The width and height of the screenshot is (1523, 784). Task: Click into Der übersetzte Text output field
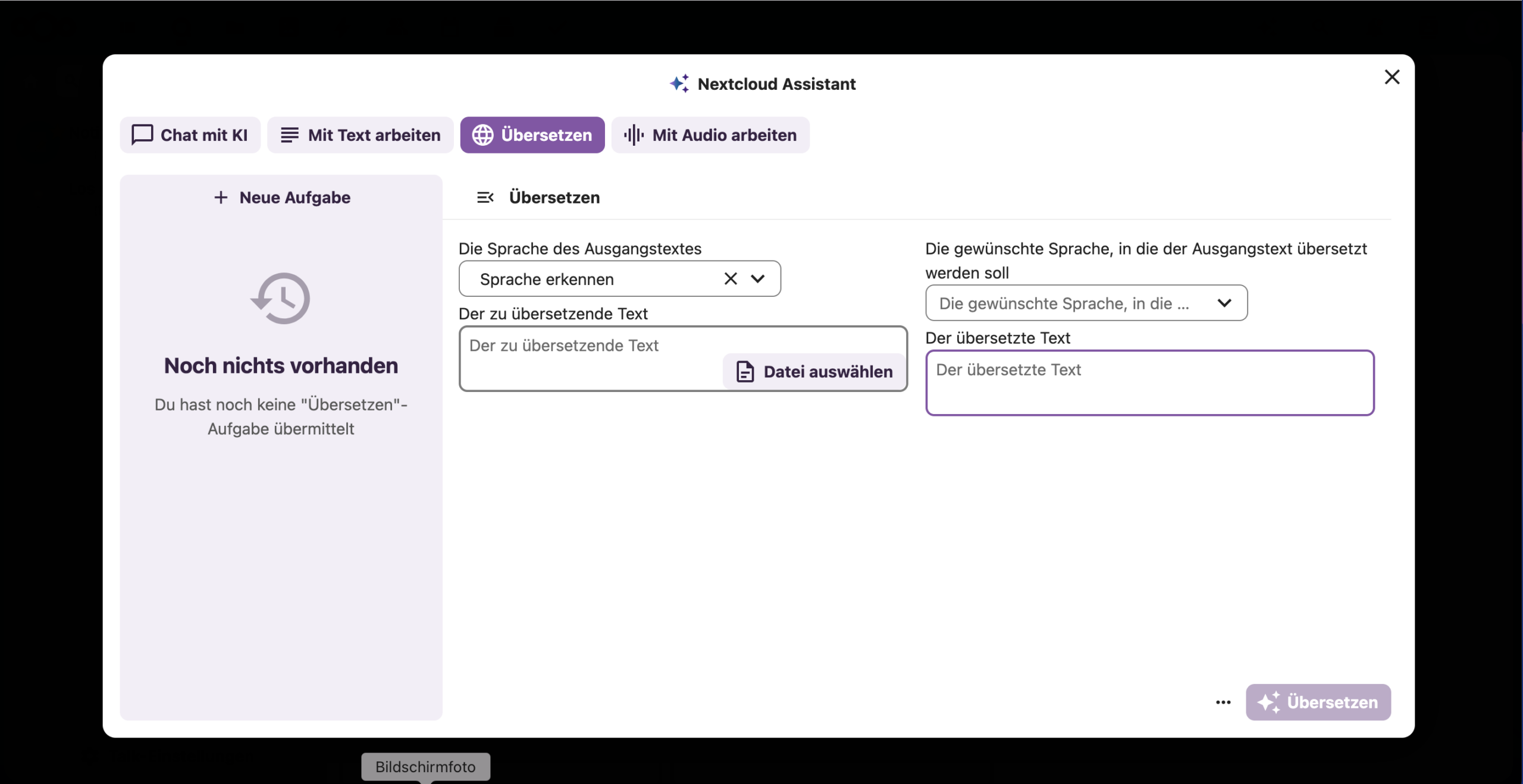click(1149, 383)
